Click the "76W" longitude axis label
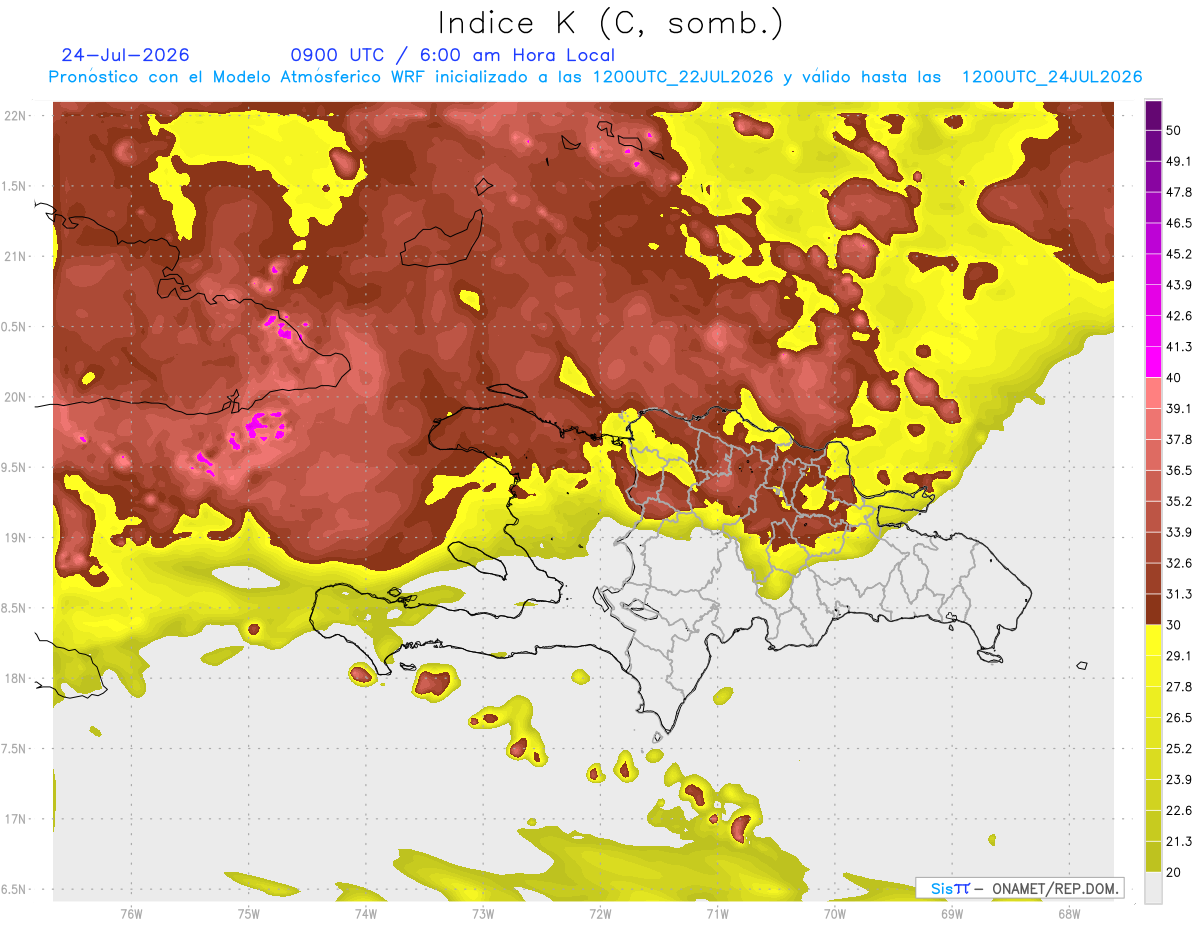The image size is (1200, 927). coord(131,915)
